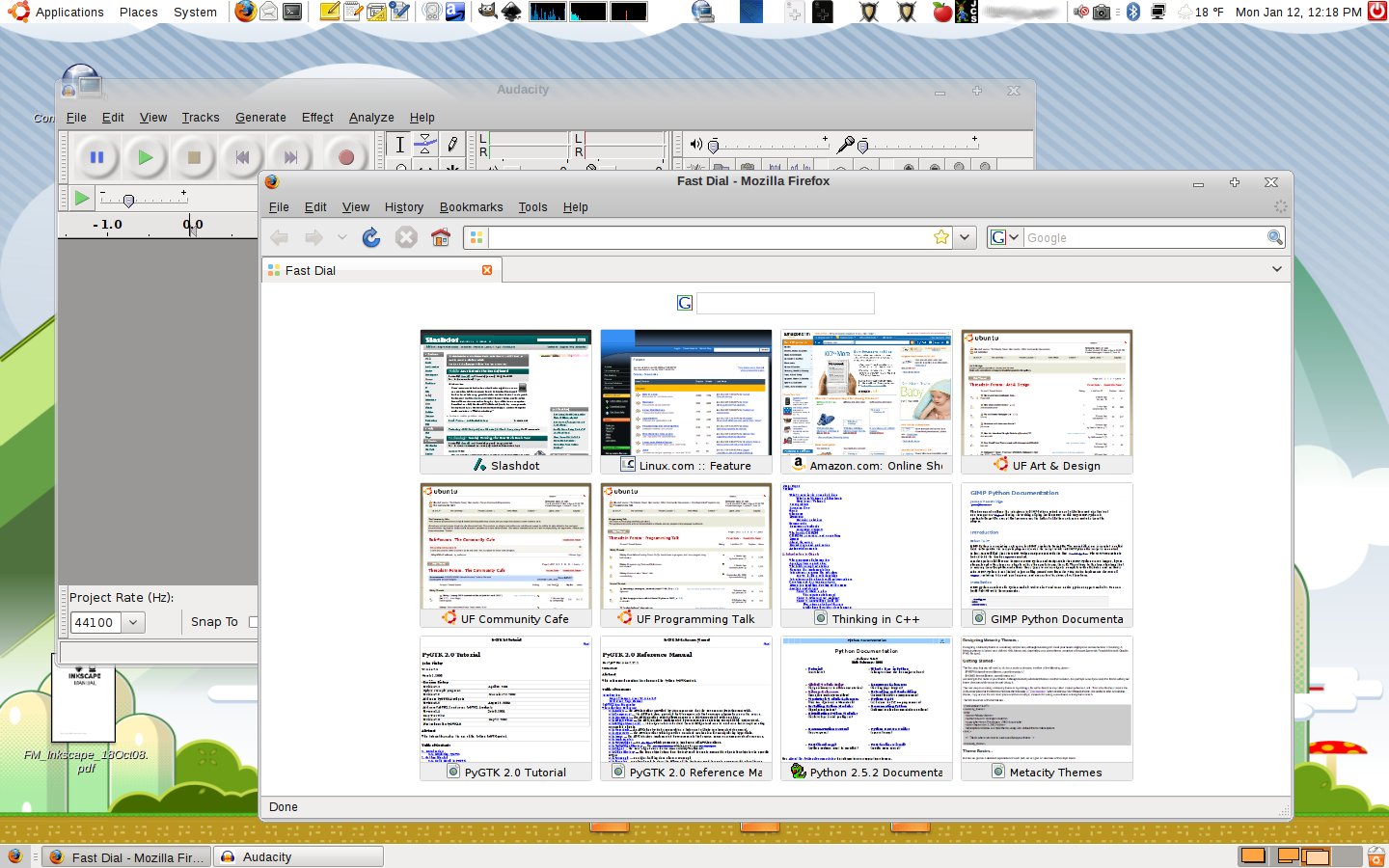Click the red power button in top panel
1389x868 pixels.
pyautogui.click(x=1375, y=12)
